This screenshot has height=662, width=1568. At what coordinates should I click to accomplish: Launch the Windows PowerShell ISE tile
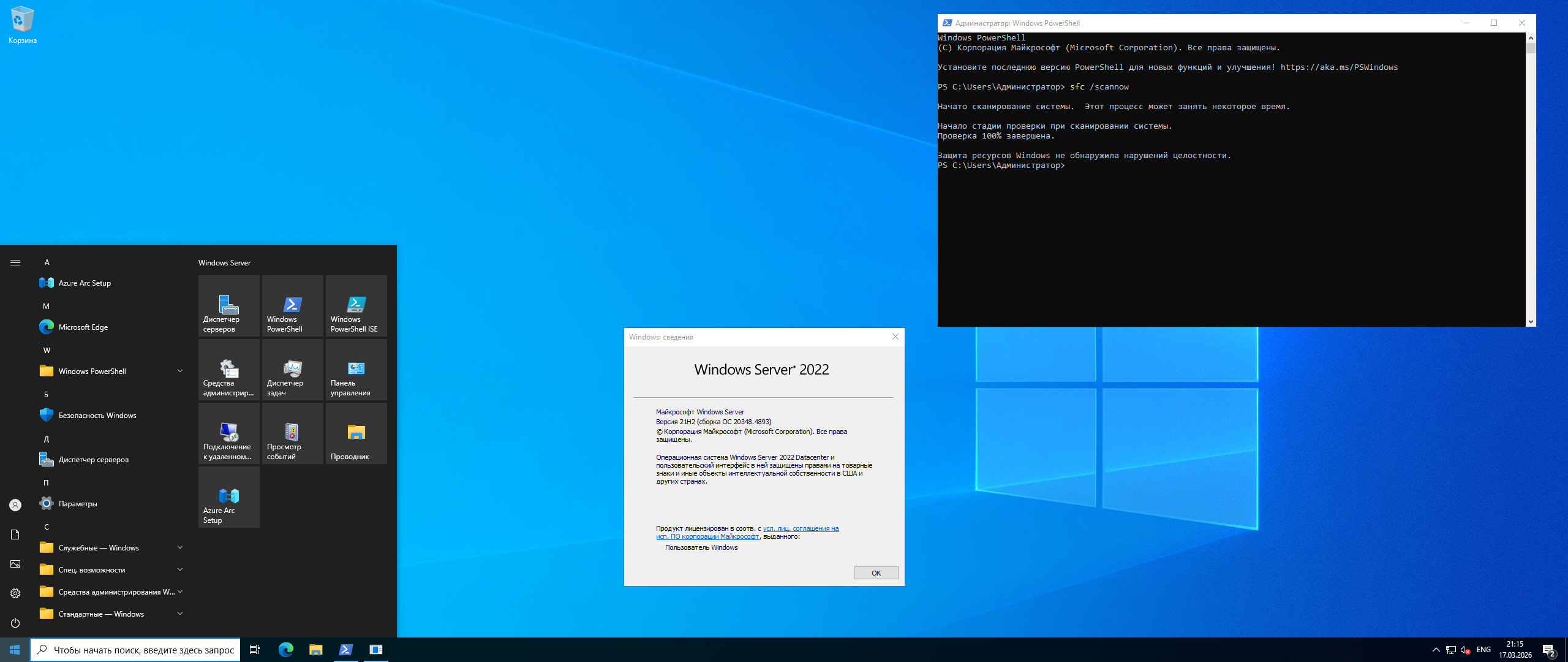pos(356,305)
